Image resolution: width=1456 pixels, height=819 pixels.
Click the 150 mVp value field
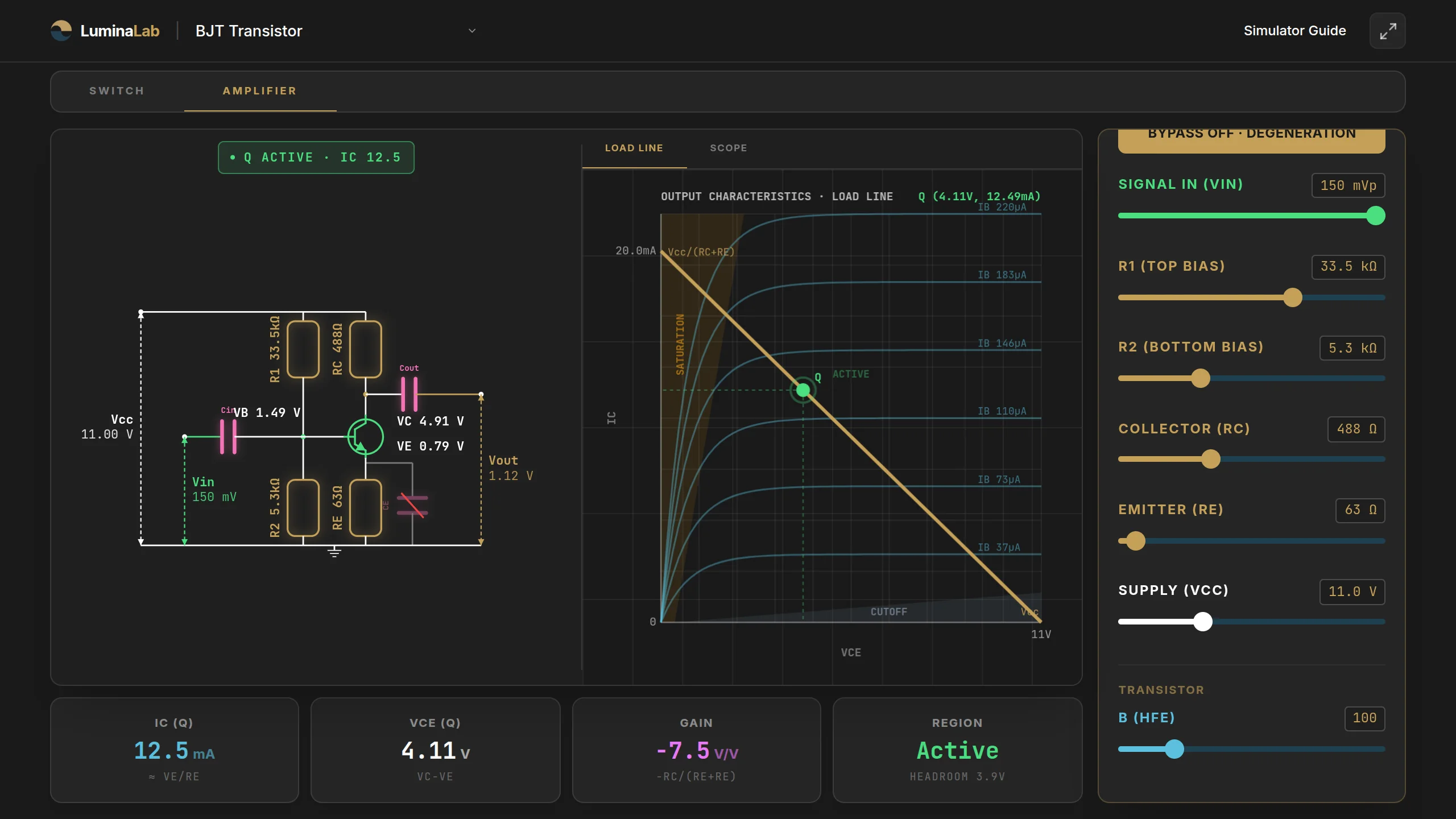tap(1348, 185)
